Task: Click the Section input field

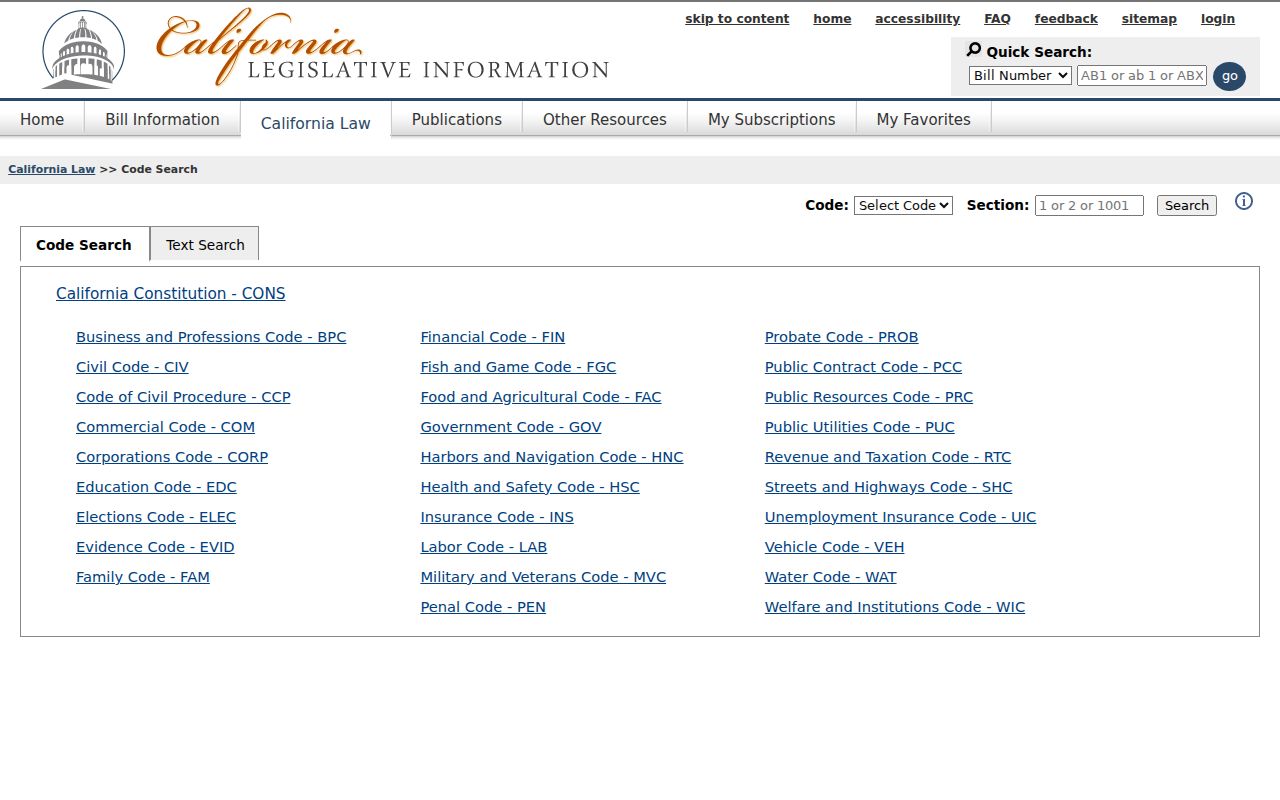Action: pos(1089,205)
